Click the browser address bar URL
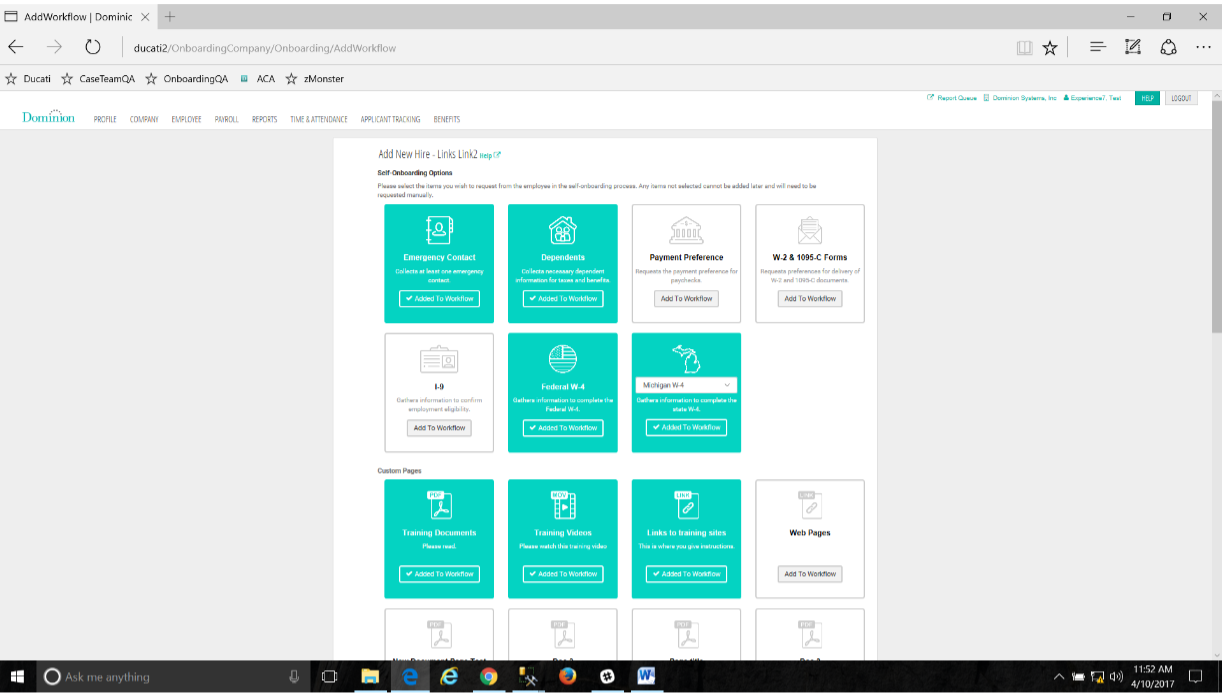The width and height of the screenshot is (1224, 696). tap(265, 48)
